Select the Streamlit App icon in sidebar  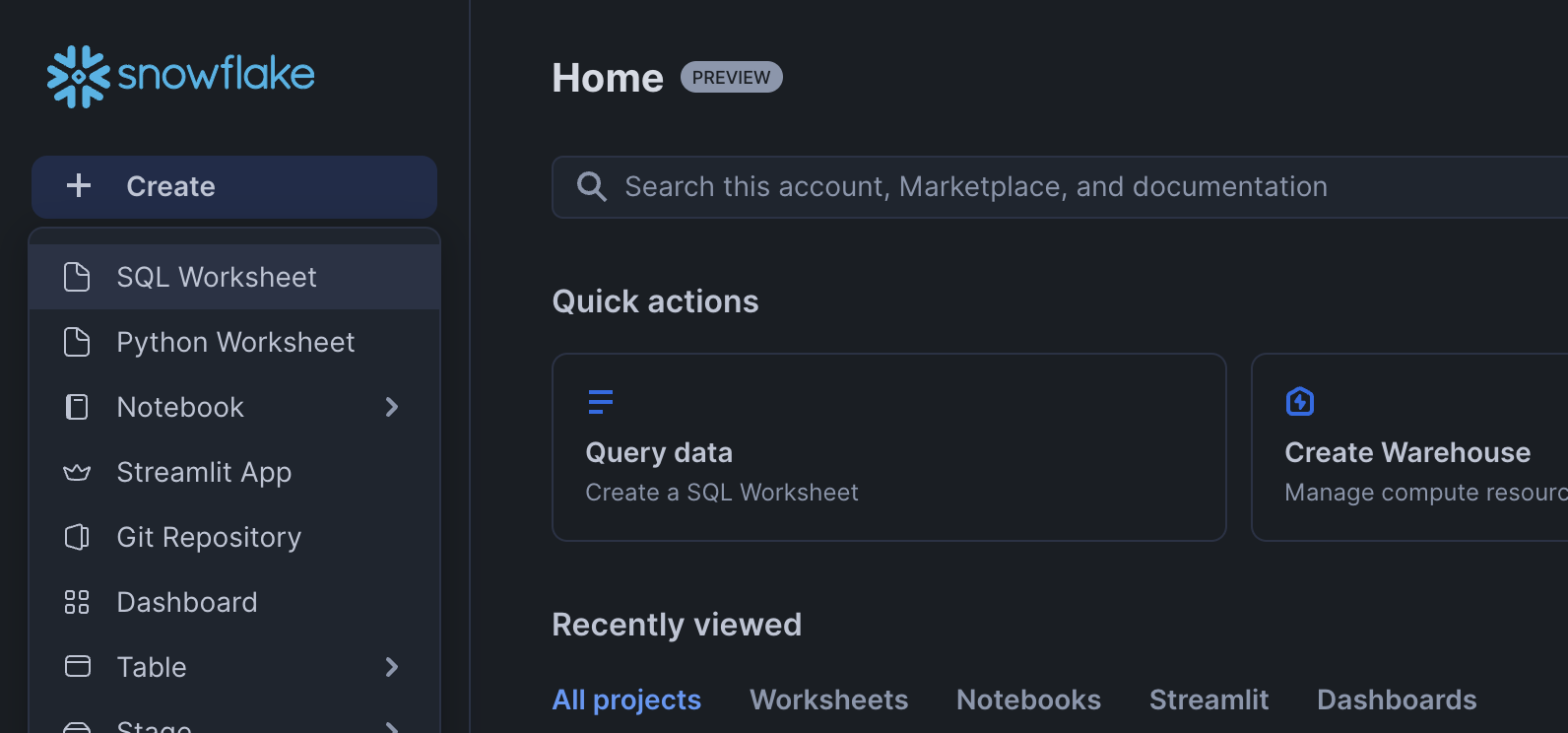pyautogui.click(x=77, y=472)
